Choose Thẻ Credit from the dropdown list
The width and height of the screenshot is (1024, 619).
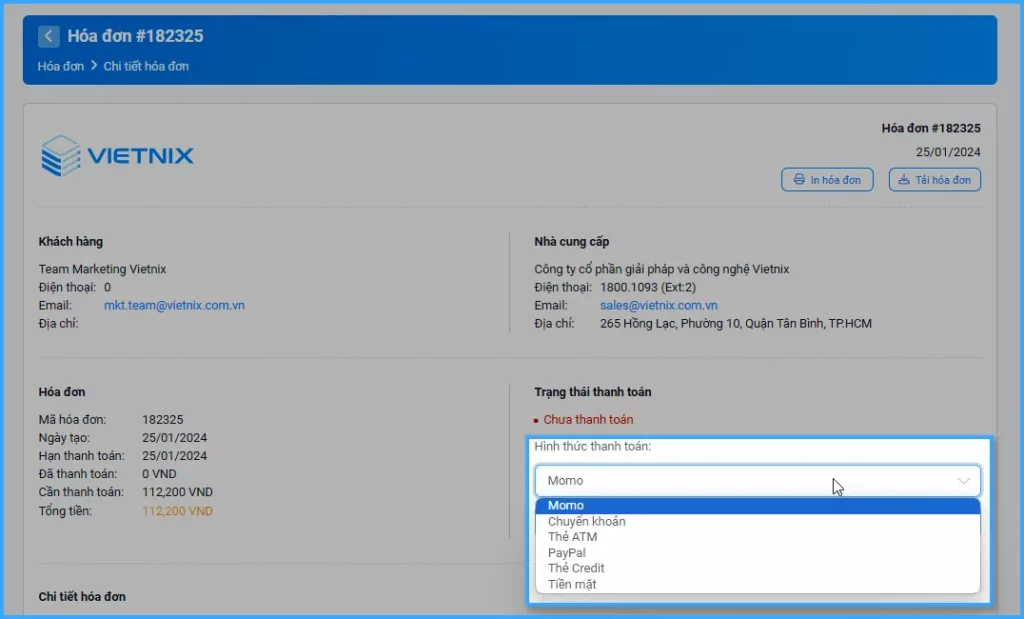coord(576,568)
